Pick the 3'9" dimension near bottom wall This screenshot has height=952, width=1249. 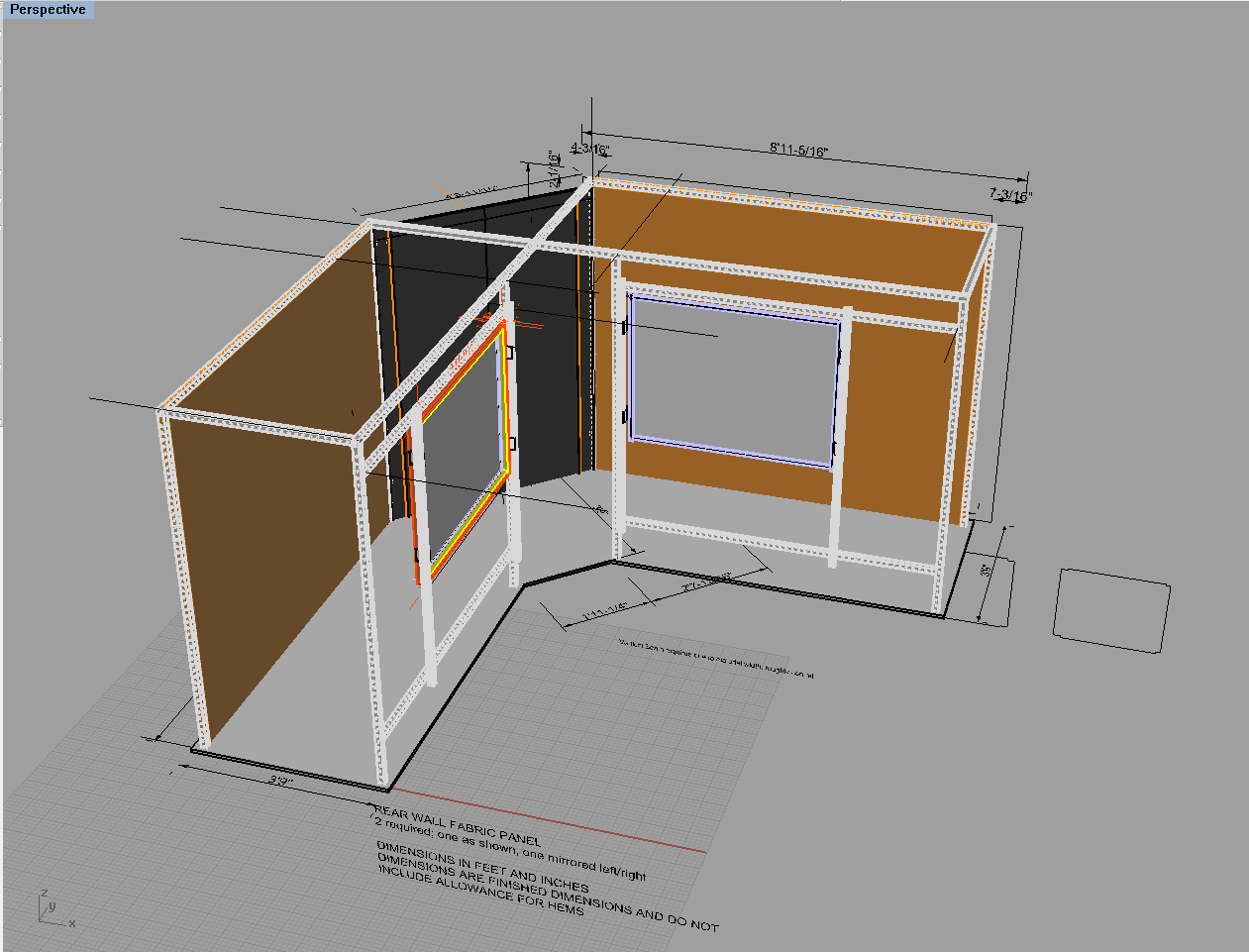(280, 780)
